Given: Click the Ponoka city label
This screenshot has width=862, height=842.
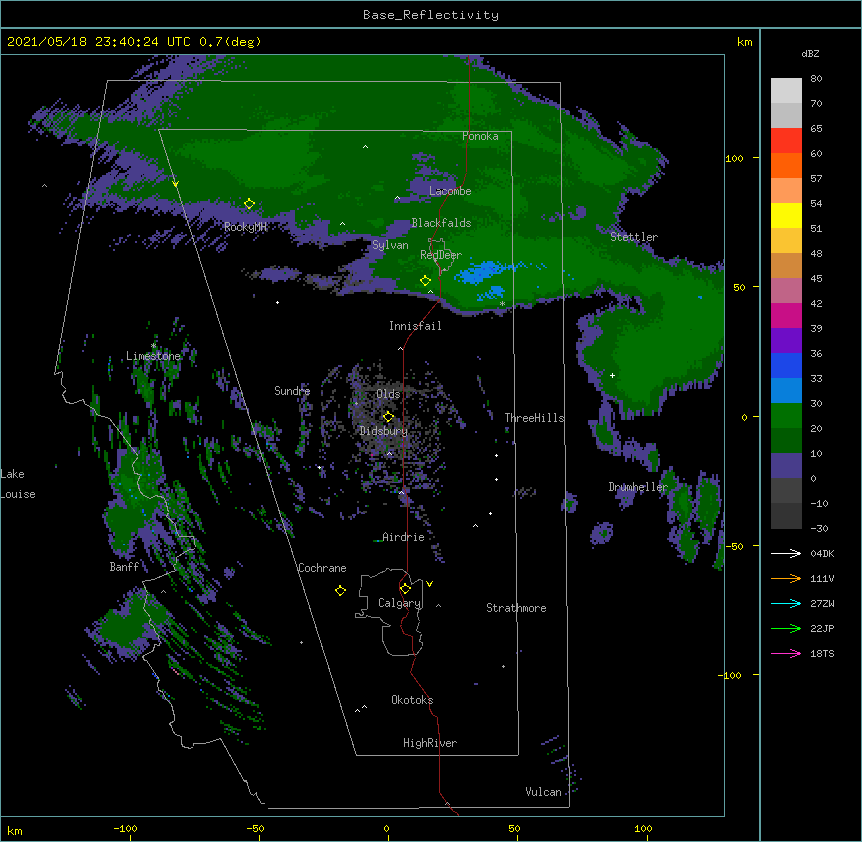Looking at the screenshot, I should click(x=480, y=136).
